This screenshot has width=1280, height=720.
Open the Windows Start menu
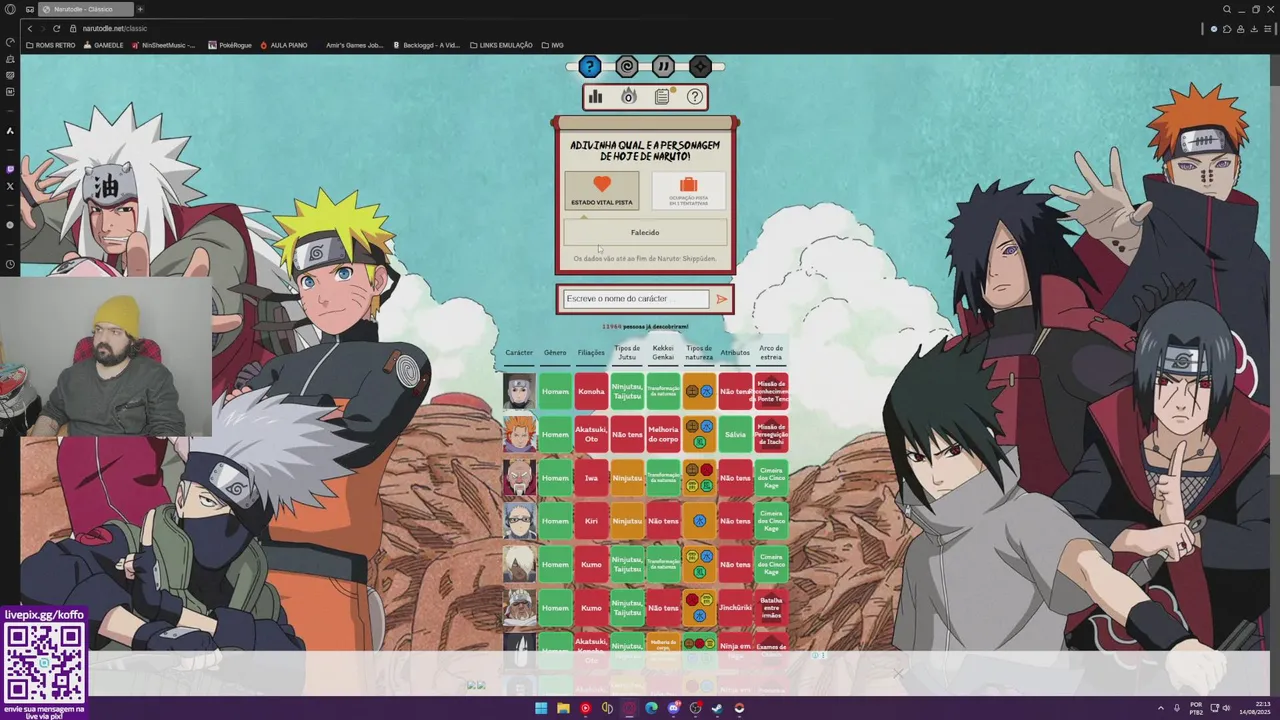(541, 708)
